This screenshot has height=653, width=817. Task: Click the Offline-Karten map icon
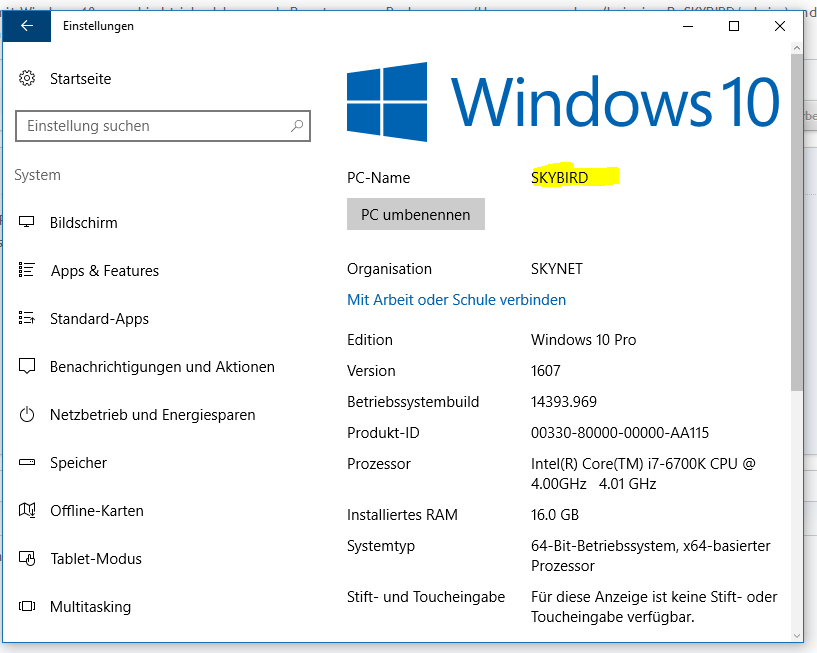click(27, 510)
